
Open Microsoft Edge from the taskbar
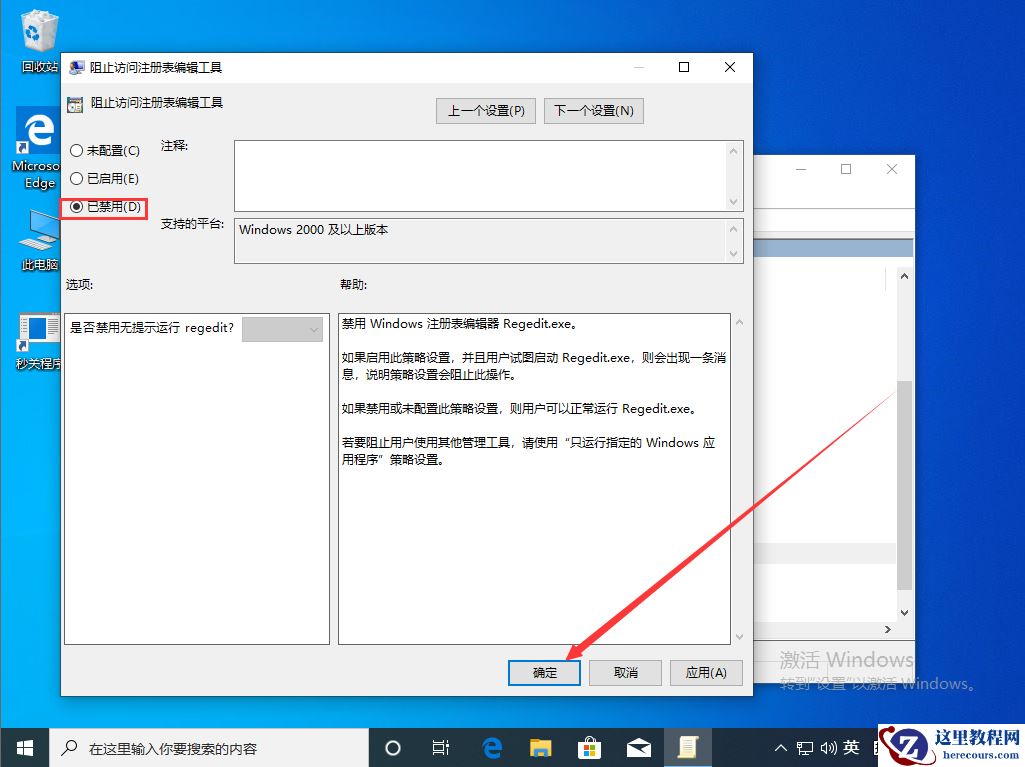491,747
